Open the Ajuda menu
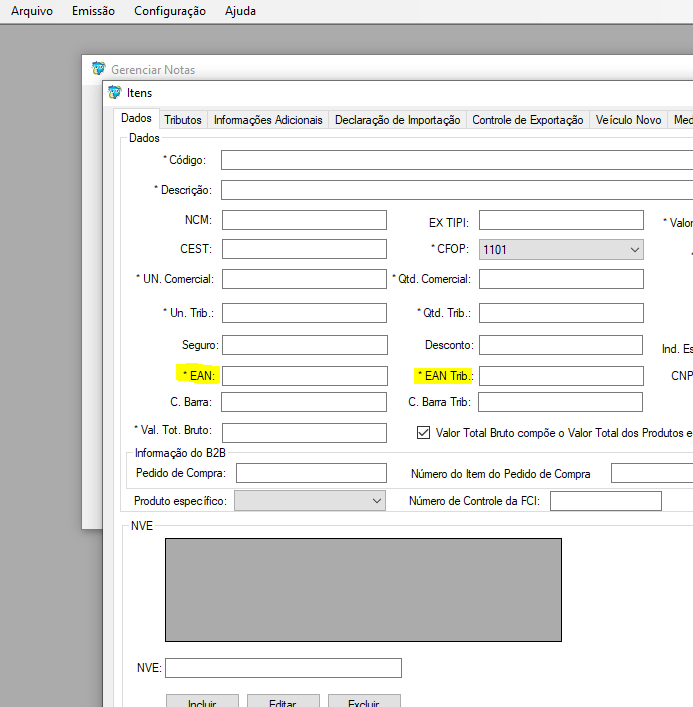 click(240, 11)
